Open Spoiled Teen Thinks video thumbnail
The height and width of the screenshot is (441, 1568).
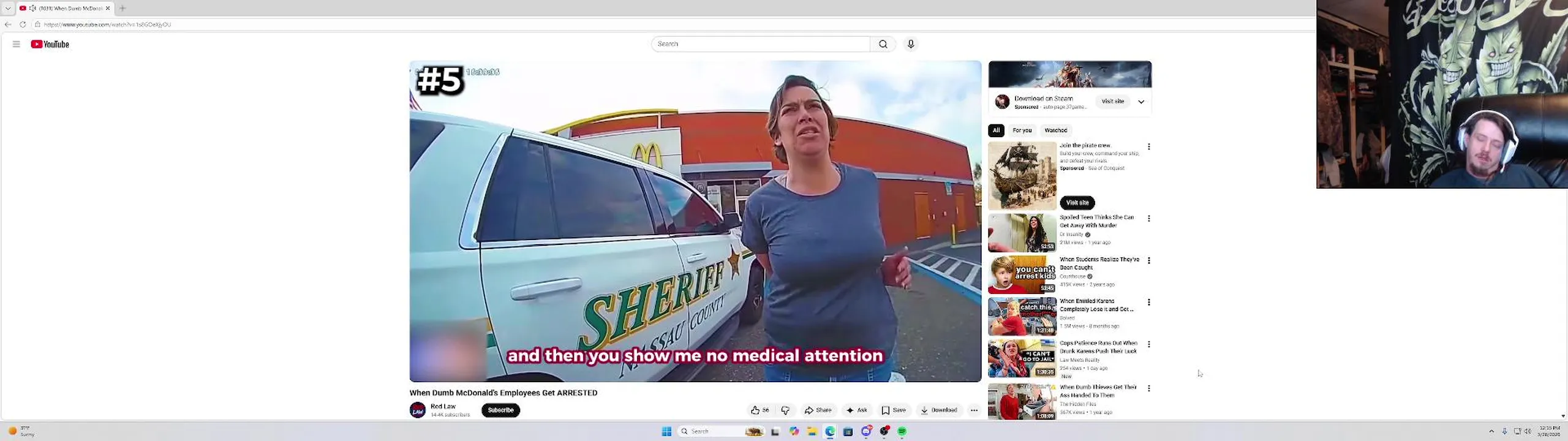(x=1022, y=233)
